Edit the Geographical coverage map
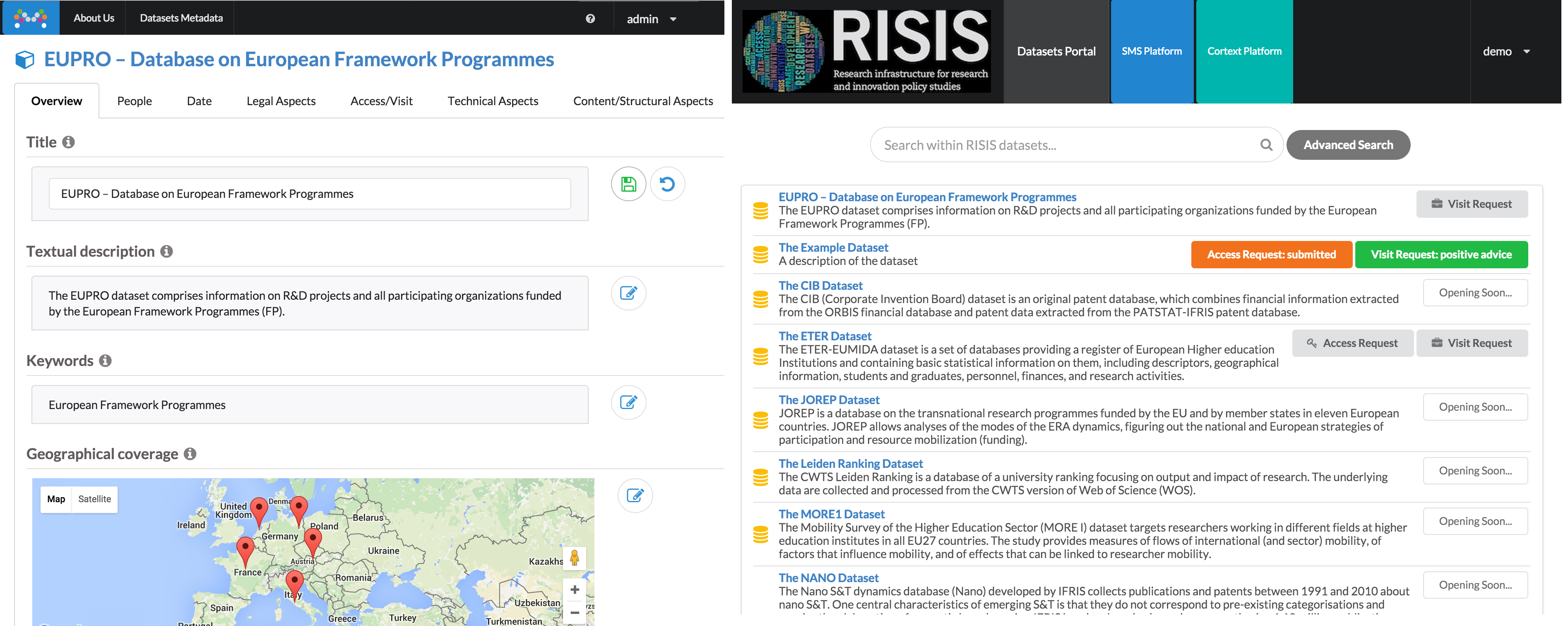 tap(635, 495)
